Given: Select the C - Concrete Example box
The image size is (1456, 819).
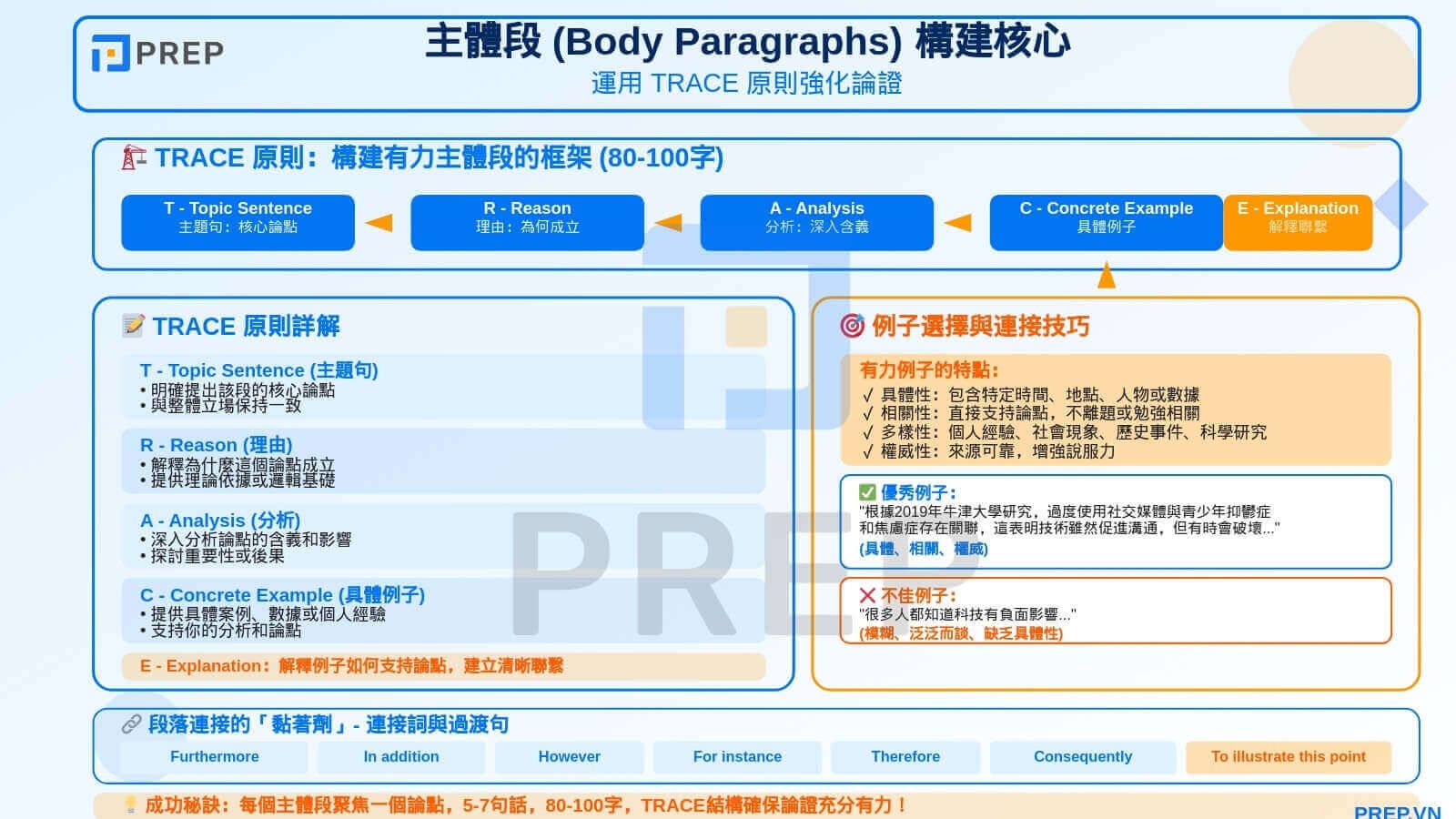Looking at the screenshot, I should coord(1106,222).
